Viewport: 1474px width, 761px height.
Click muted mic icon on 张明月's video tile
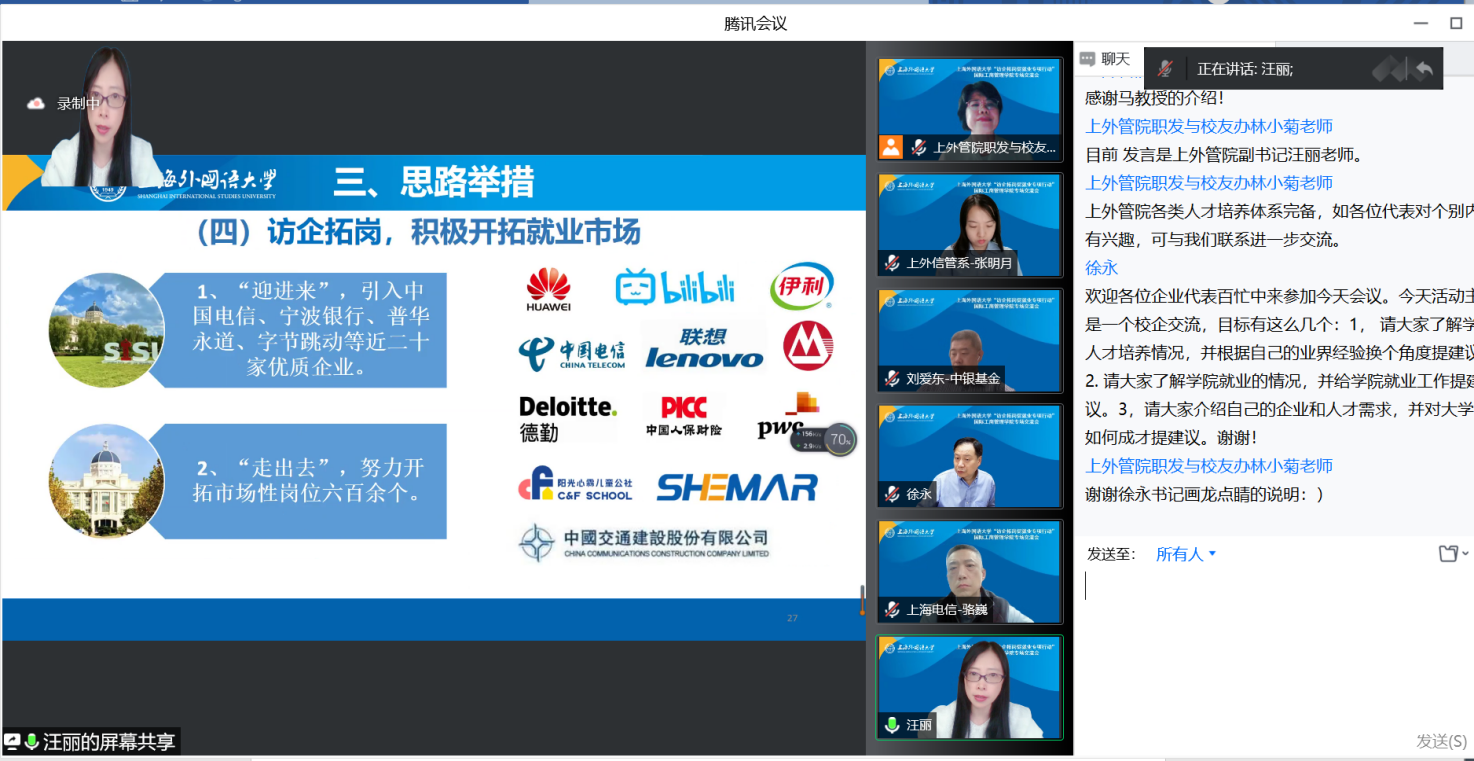[x=891, y=263]
